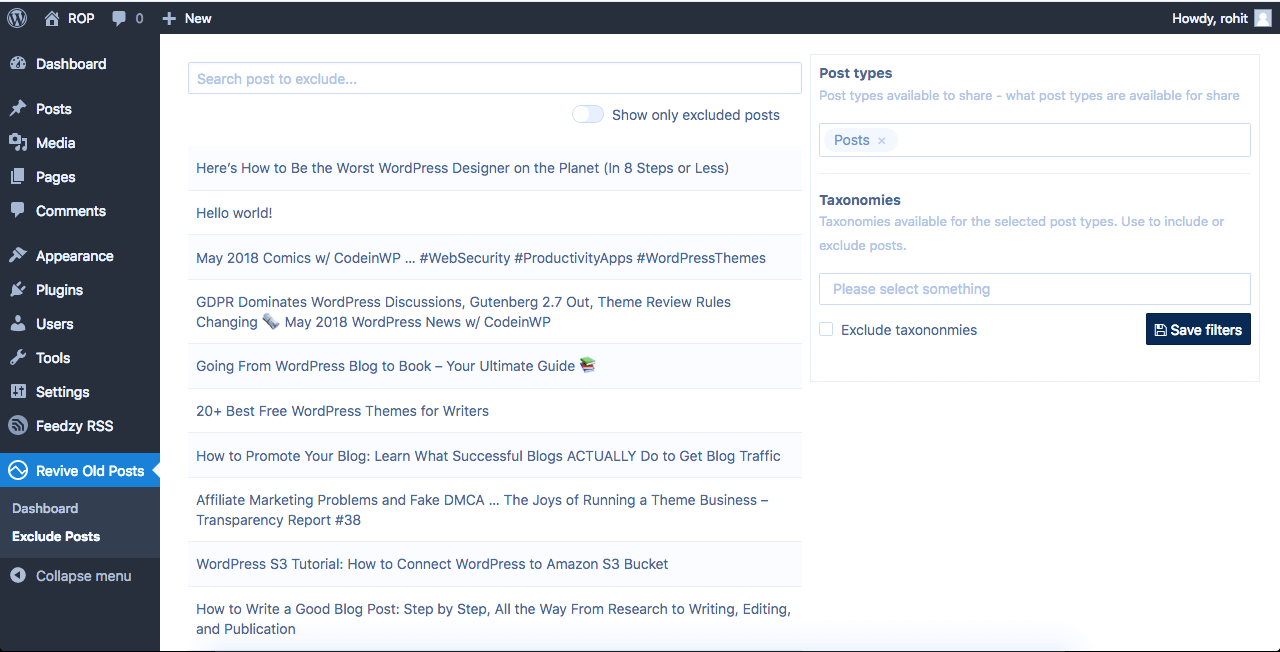Click the Save filters button

click(1197, 329)
